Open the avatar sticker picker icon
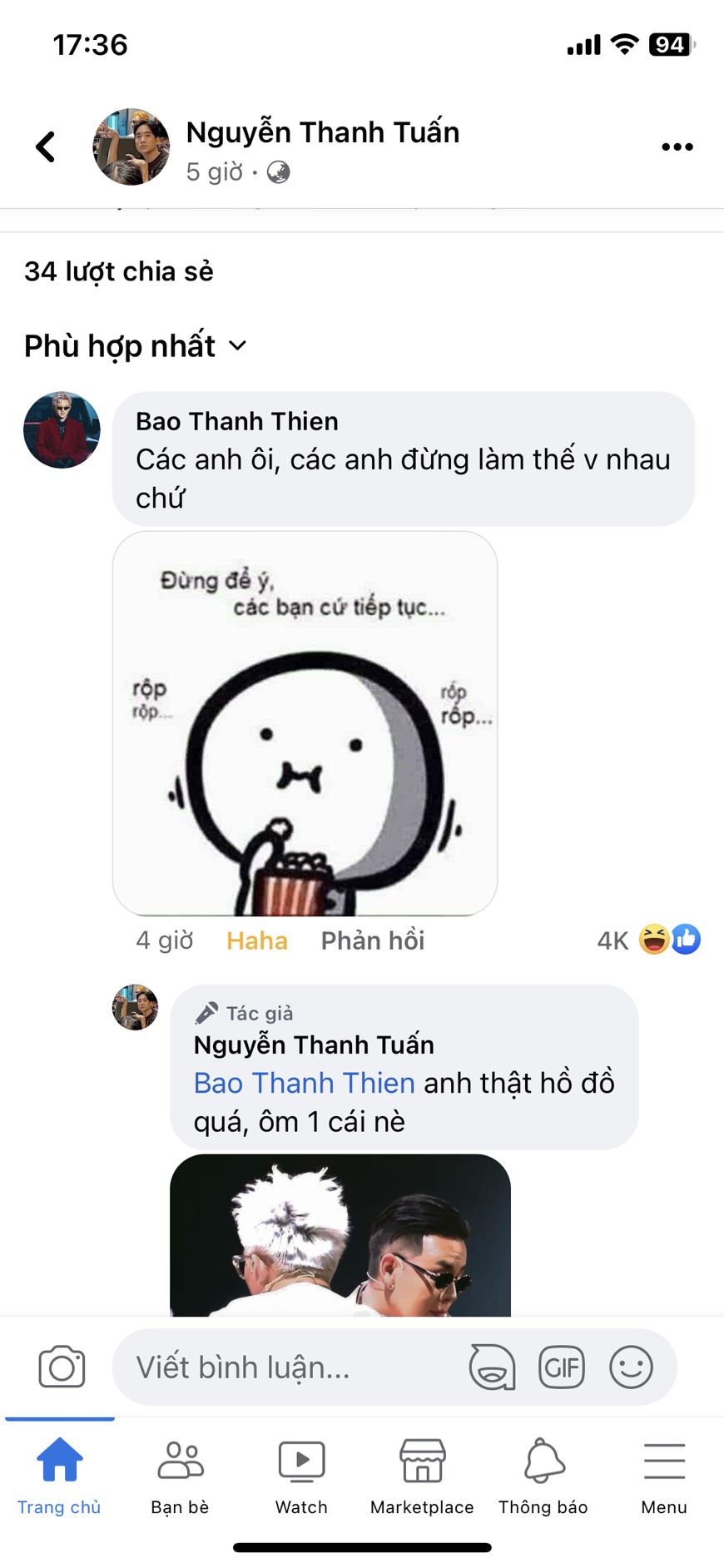This screenshot has height=1568, width=724. (x=492, y=1367)
